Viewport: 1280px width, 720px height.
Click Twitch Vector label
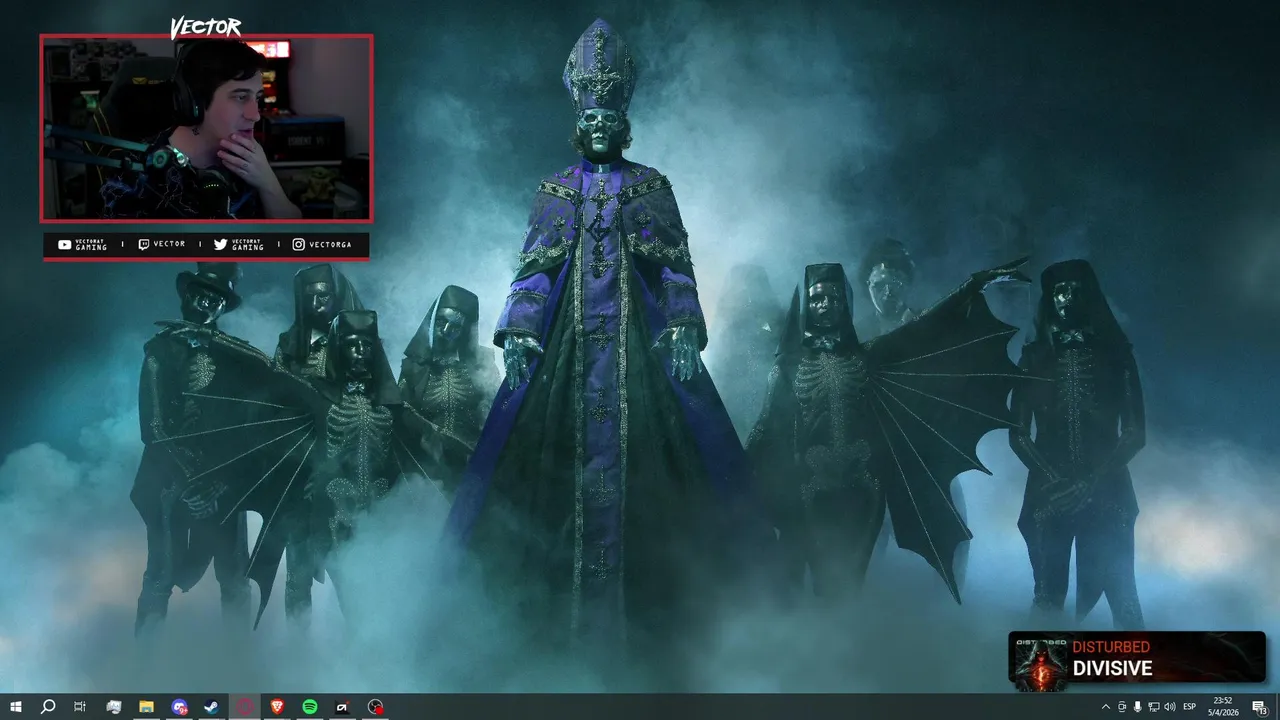[161, 244]
